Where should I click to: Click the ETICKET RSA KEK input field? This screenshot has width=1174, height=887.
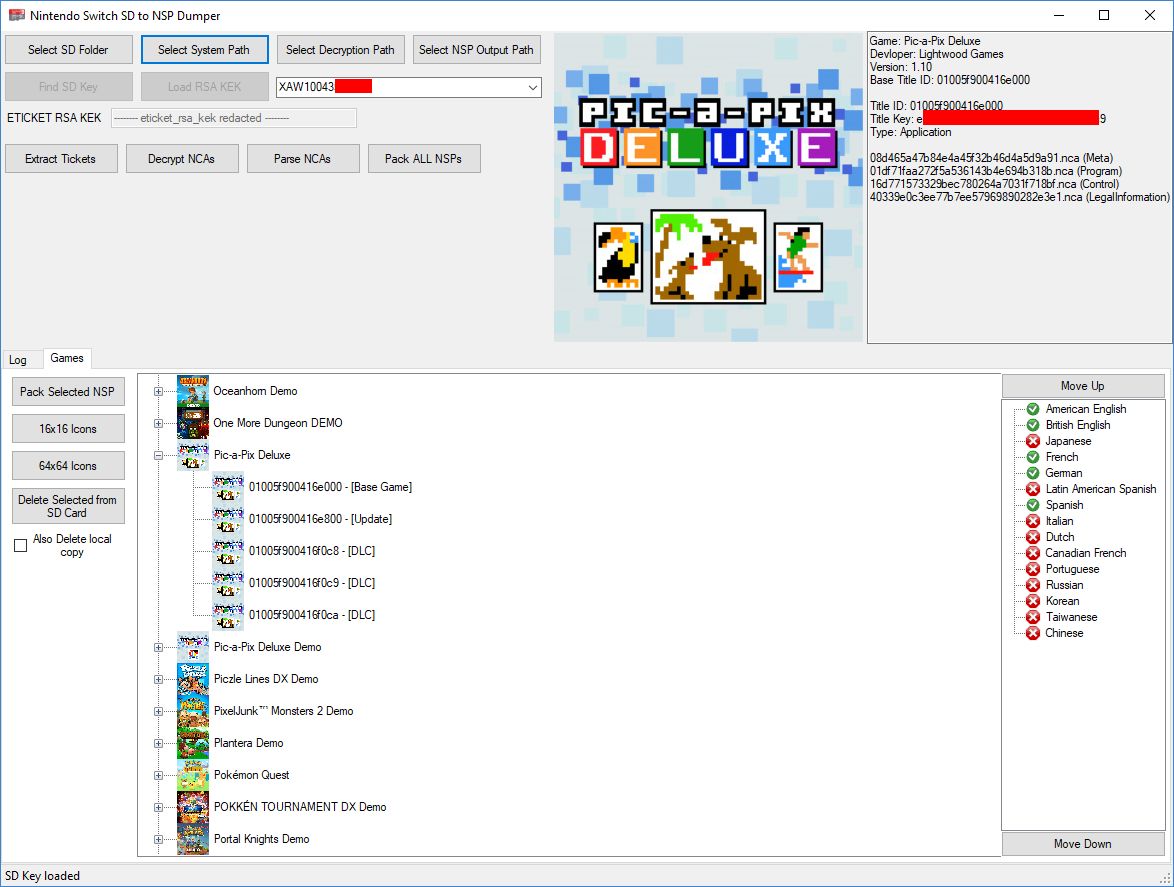click(x=234, y=118)
